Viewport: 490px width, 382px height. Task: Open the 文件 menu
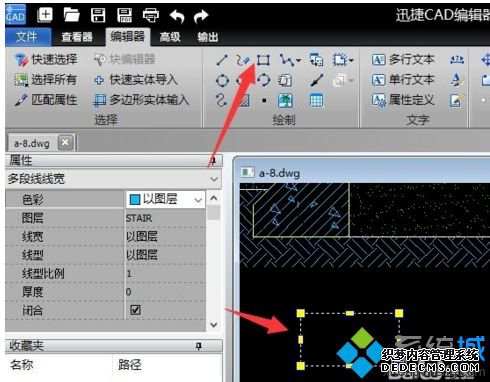coord(27,37)
